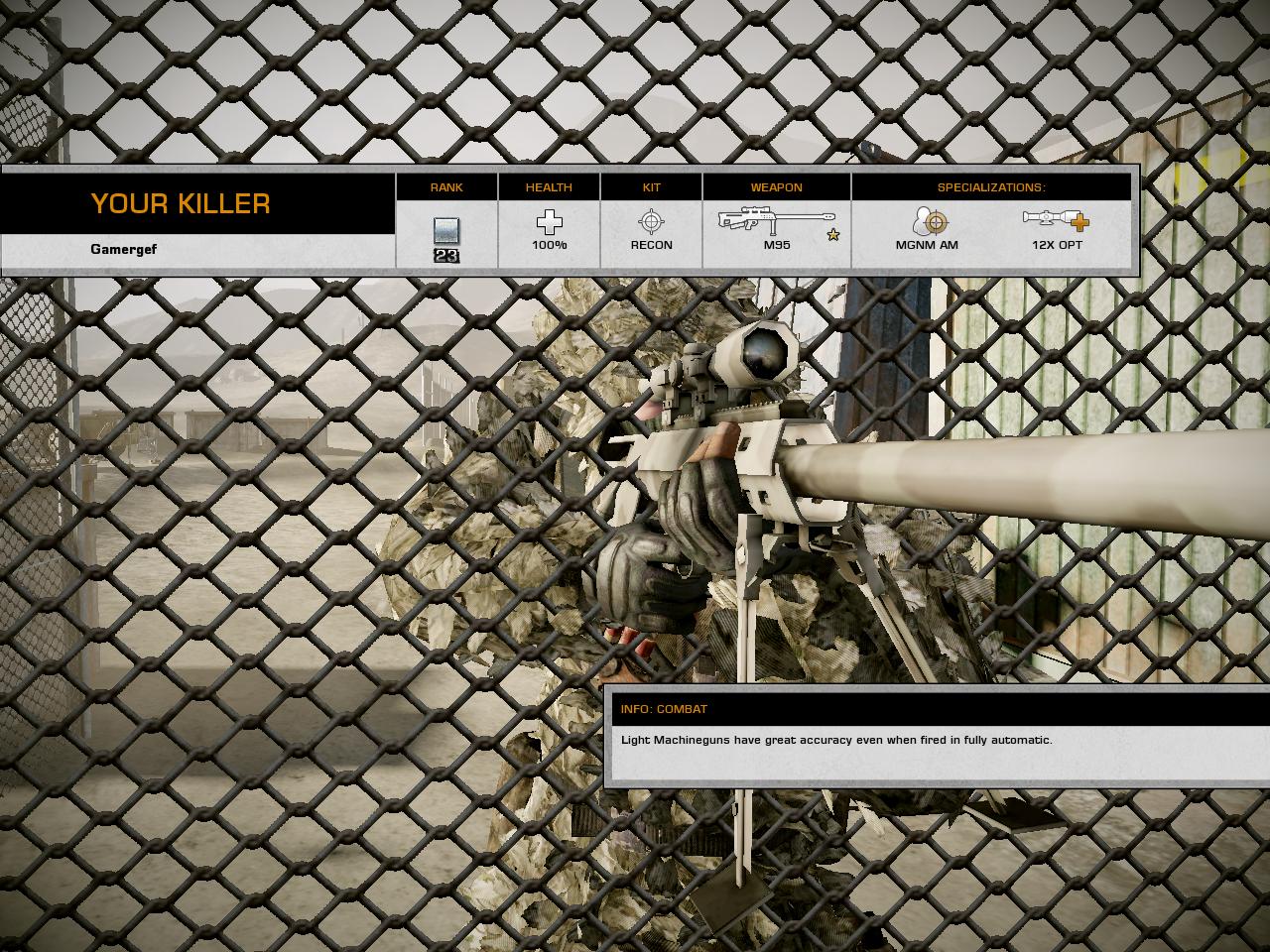Click the MGNM AM label

click(x=927, y=245)
